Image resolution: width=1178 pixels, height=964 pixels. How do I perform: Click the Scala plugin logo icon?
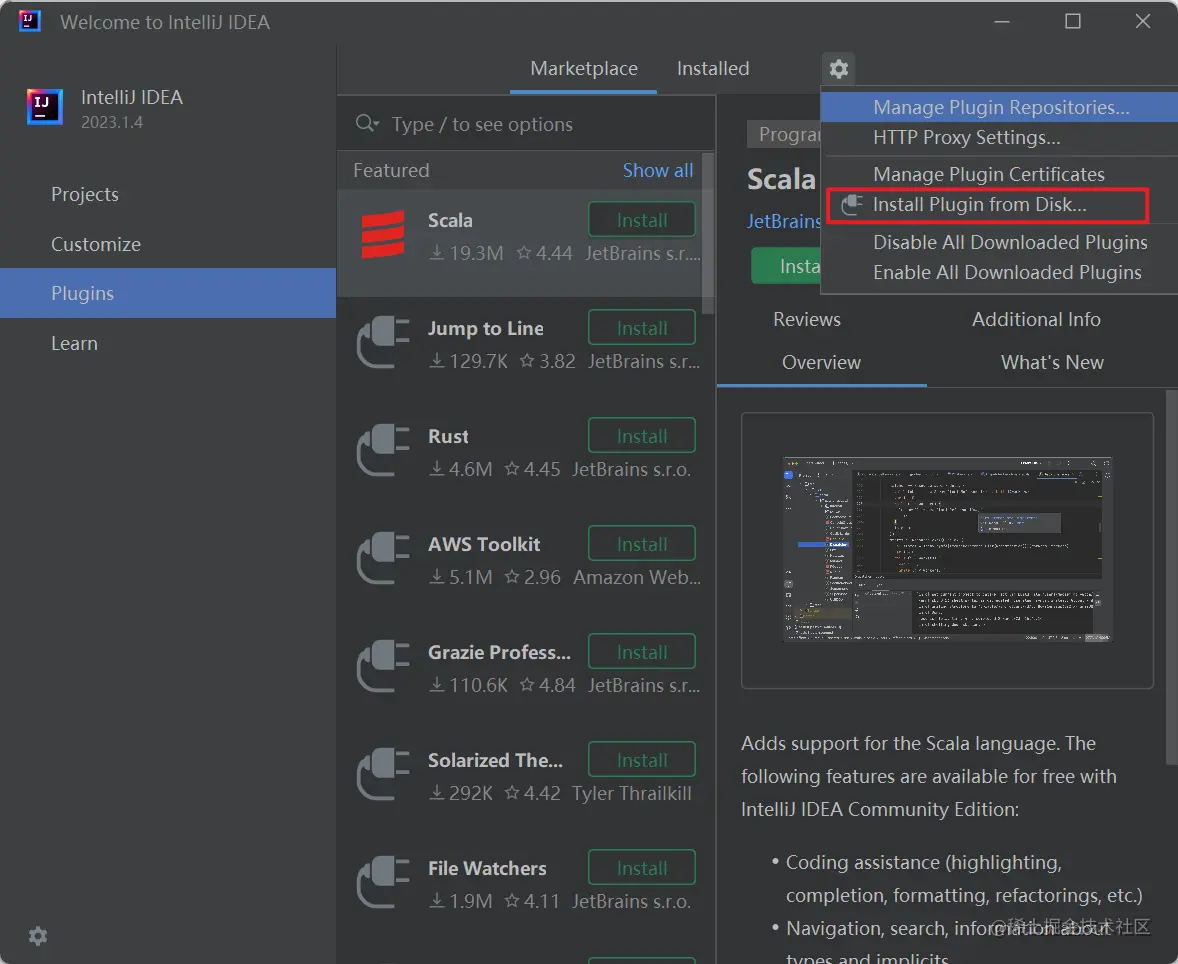tap(383, 234)
